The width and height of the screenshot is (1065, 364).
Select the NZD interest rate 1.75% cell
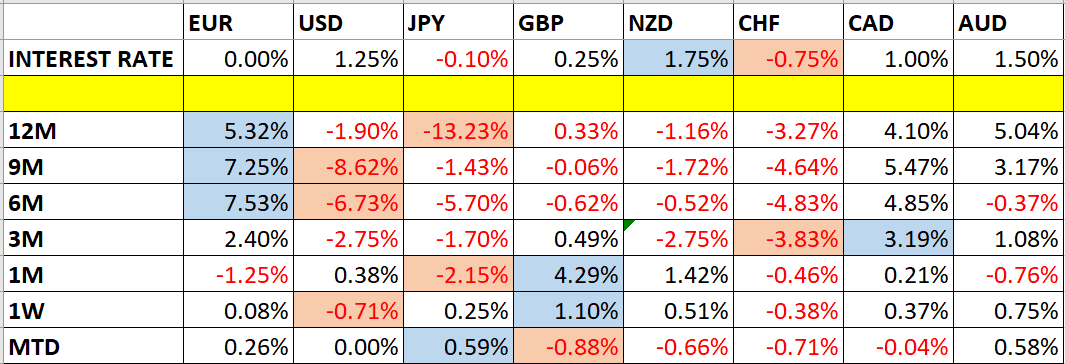pyautogui.click(x=679, y=59)
